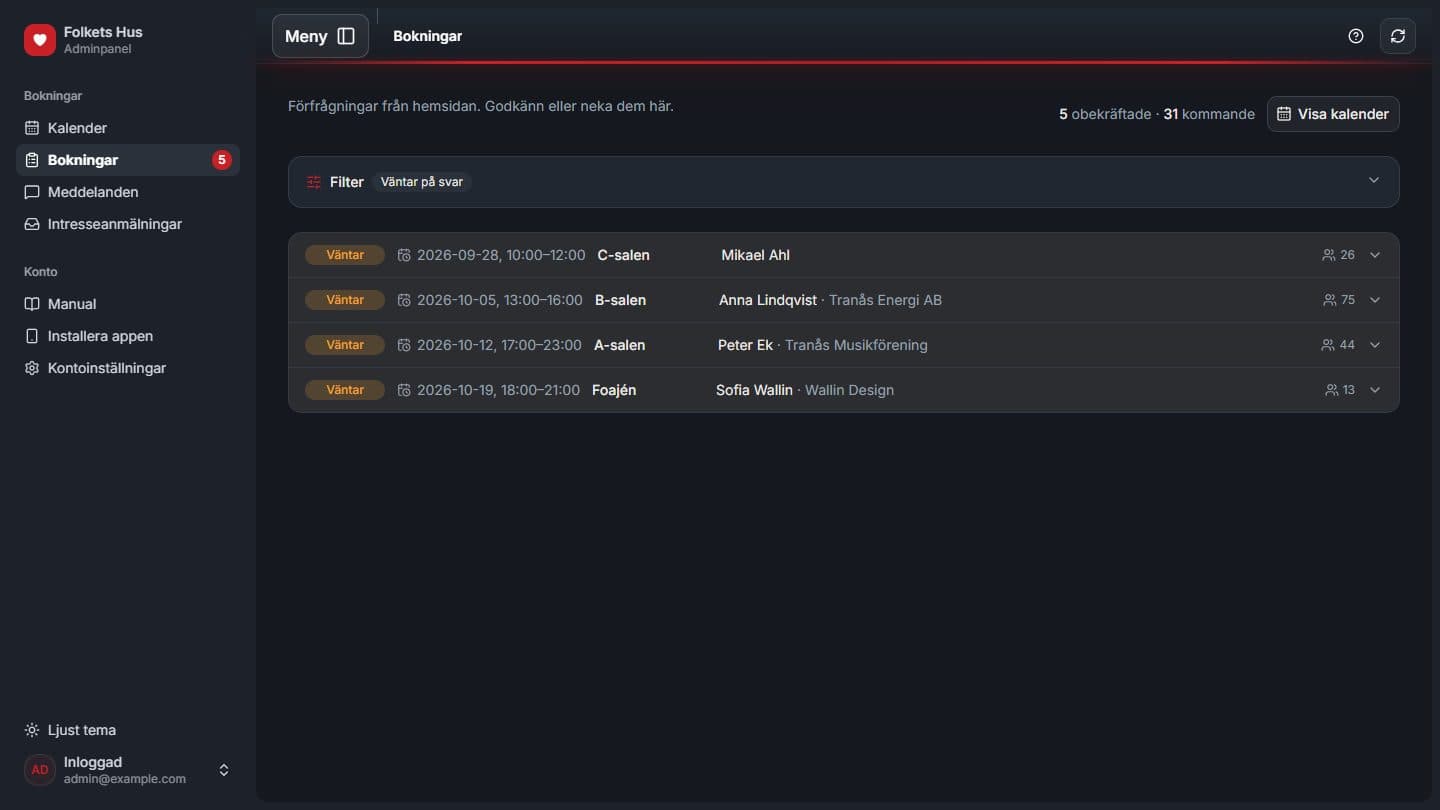The image size is (1440, 810).
Task: Click the Tranås Energi AB company text
Action: 886,300
